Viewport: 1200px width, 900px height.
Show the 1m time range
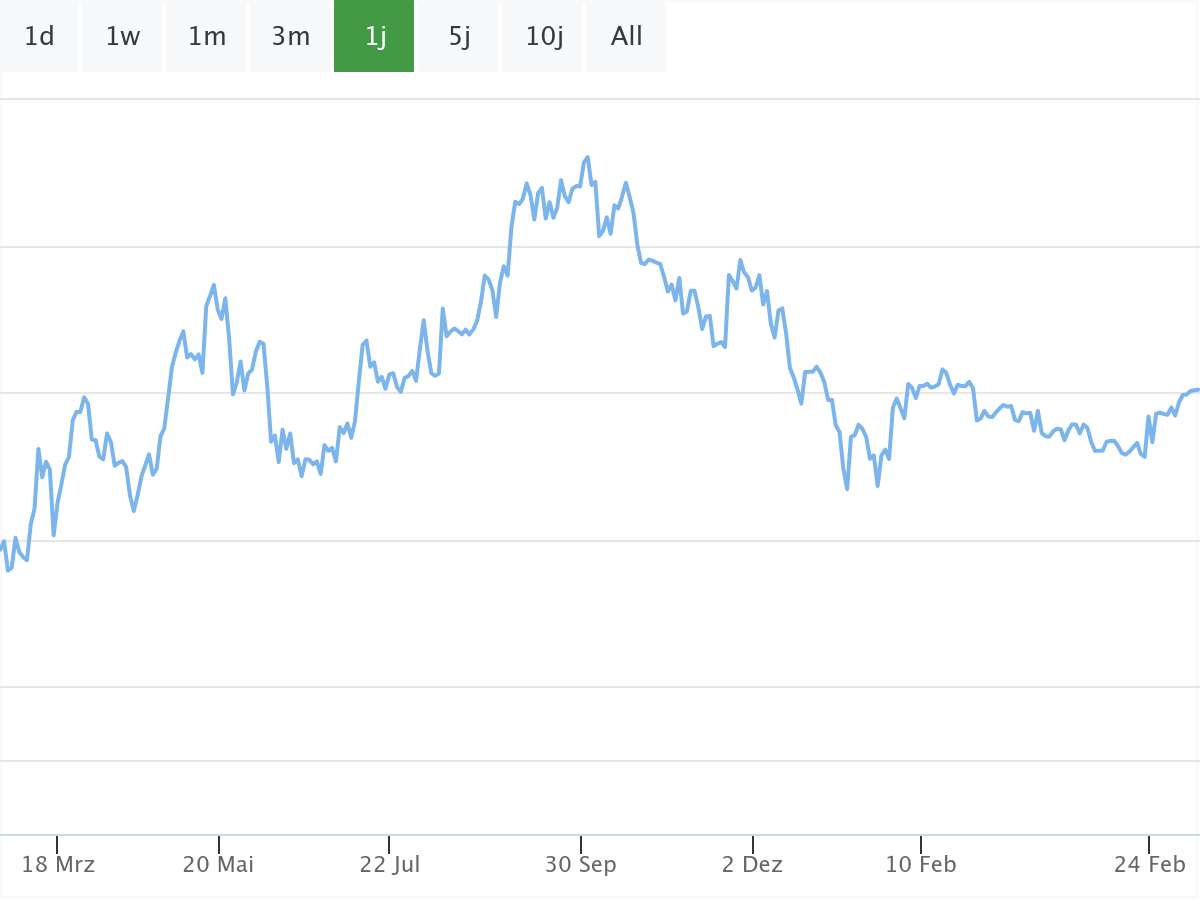tap(207, 37)
